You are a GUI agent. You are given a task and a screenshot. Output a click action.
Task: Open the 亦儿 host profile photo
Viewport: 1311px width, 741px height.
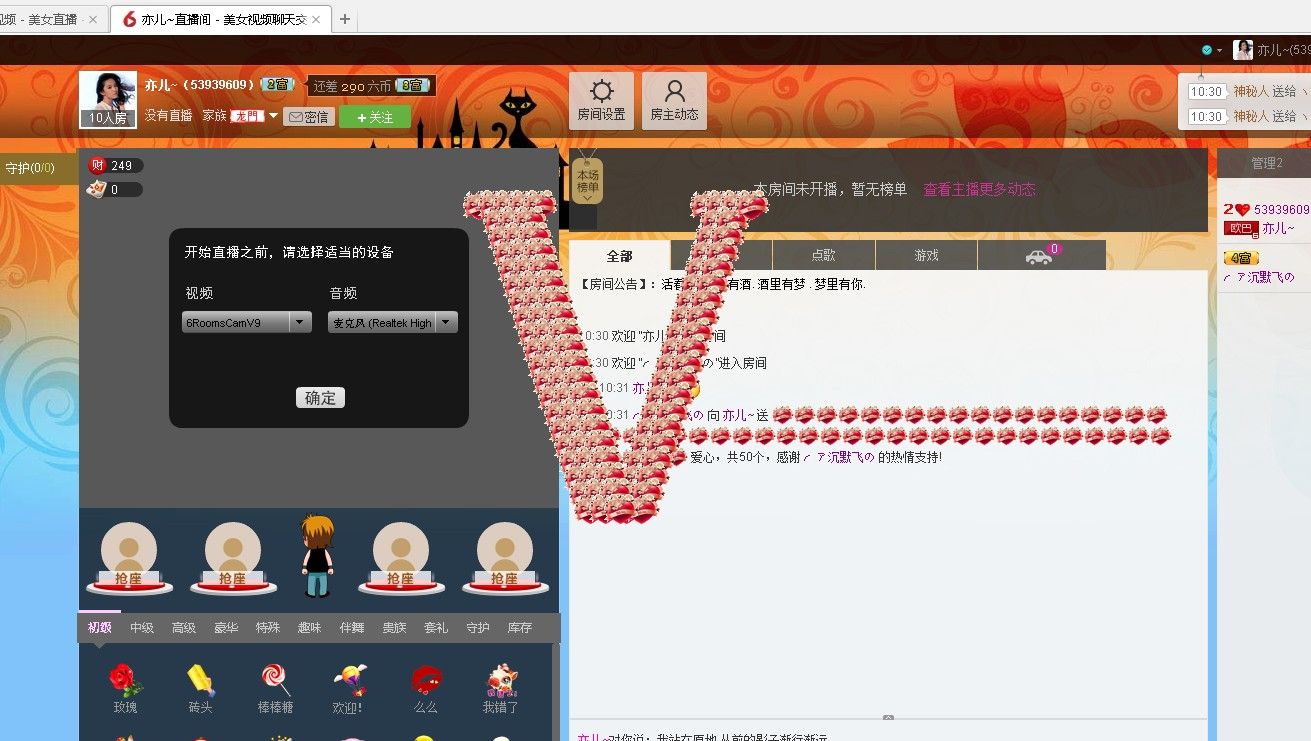(107, 100)
